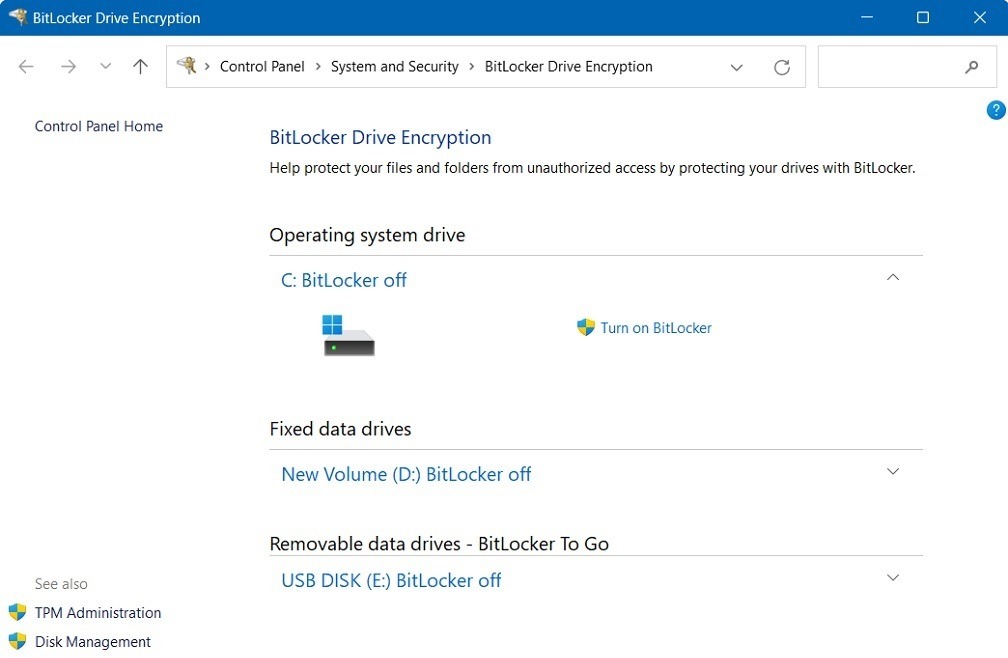
Task: Go to System and Security via breadcrumb
Action: tap(394, 66)
